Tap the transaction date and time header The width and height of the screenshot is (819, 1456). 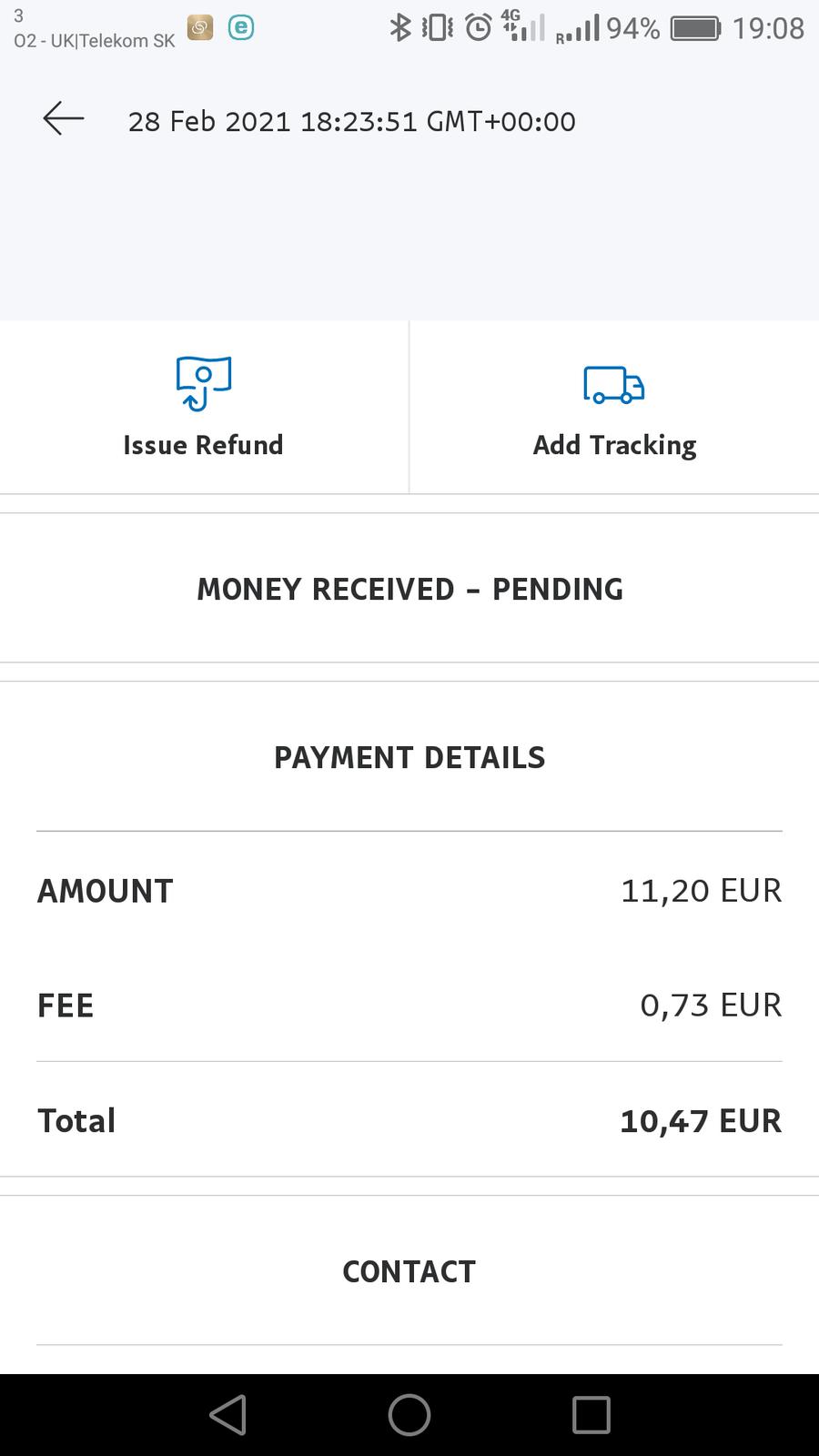351,122
